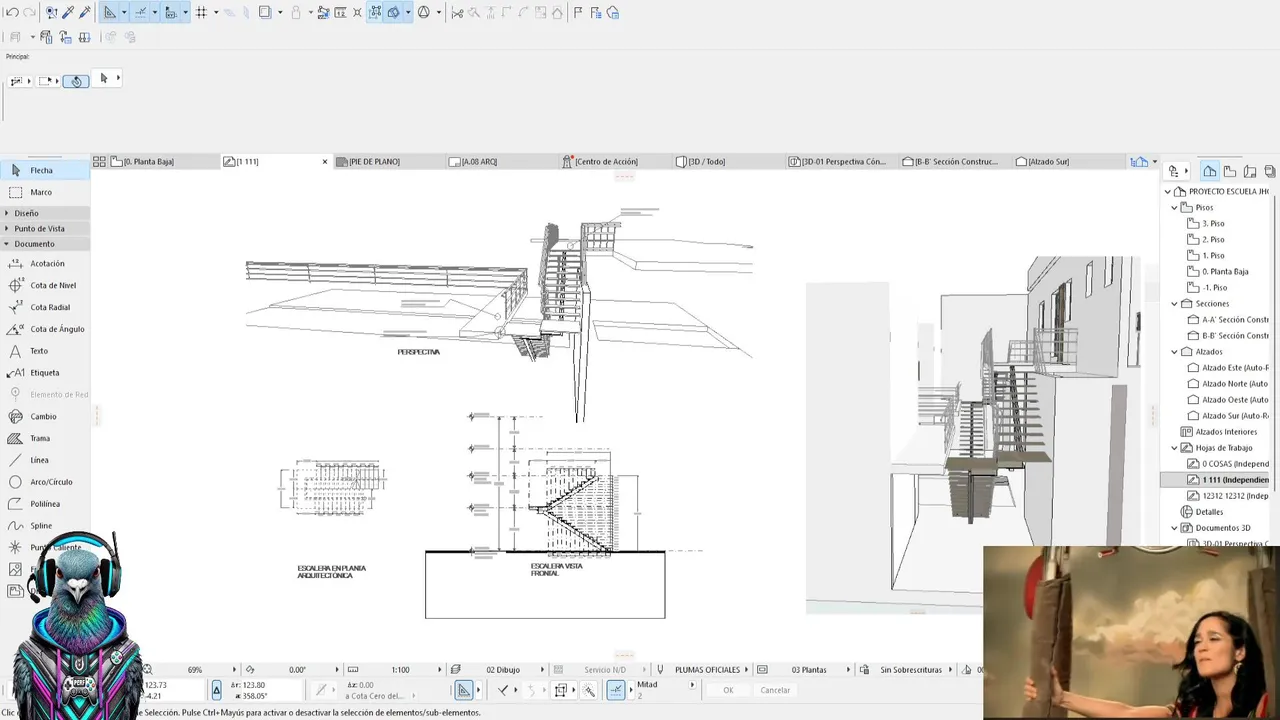Expand the Diseño tool group

(45, 213)
